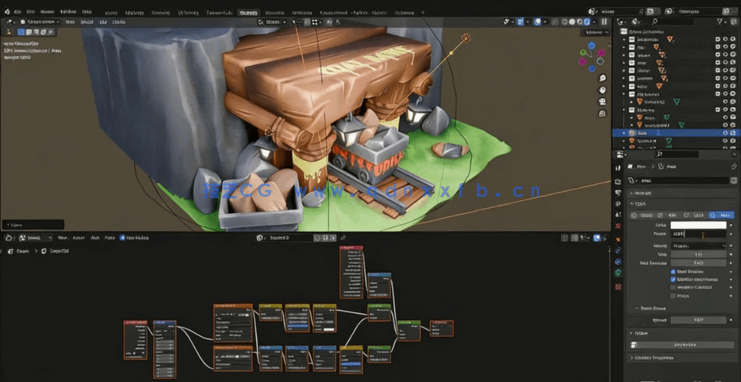Screen dimensions: 741x382
Task: Click the white light Color swatch
Action: coord(698,226)
